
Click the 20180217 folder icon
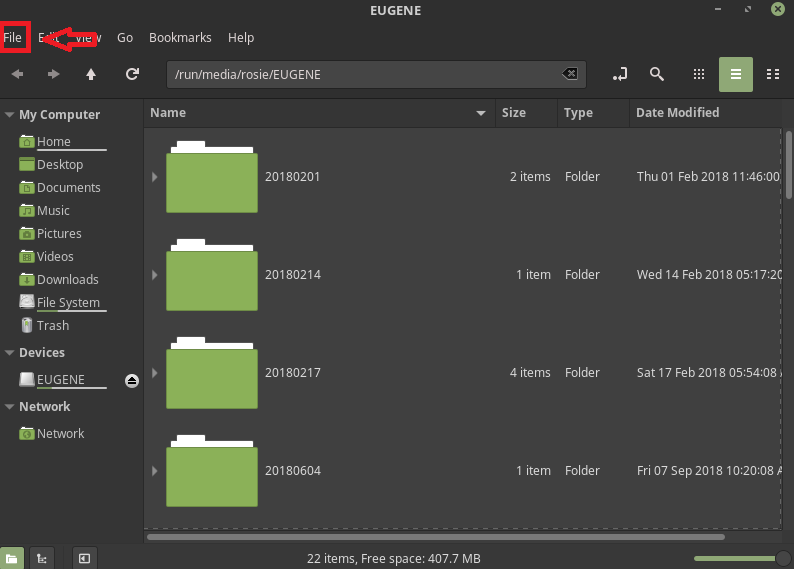pyautogui.click(x=212, y=373)
